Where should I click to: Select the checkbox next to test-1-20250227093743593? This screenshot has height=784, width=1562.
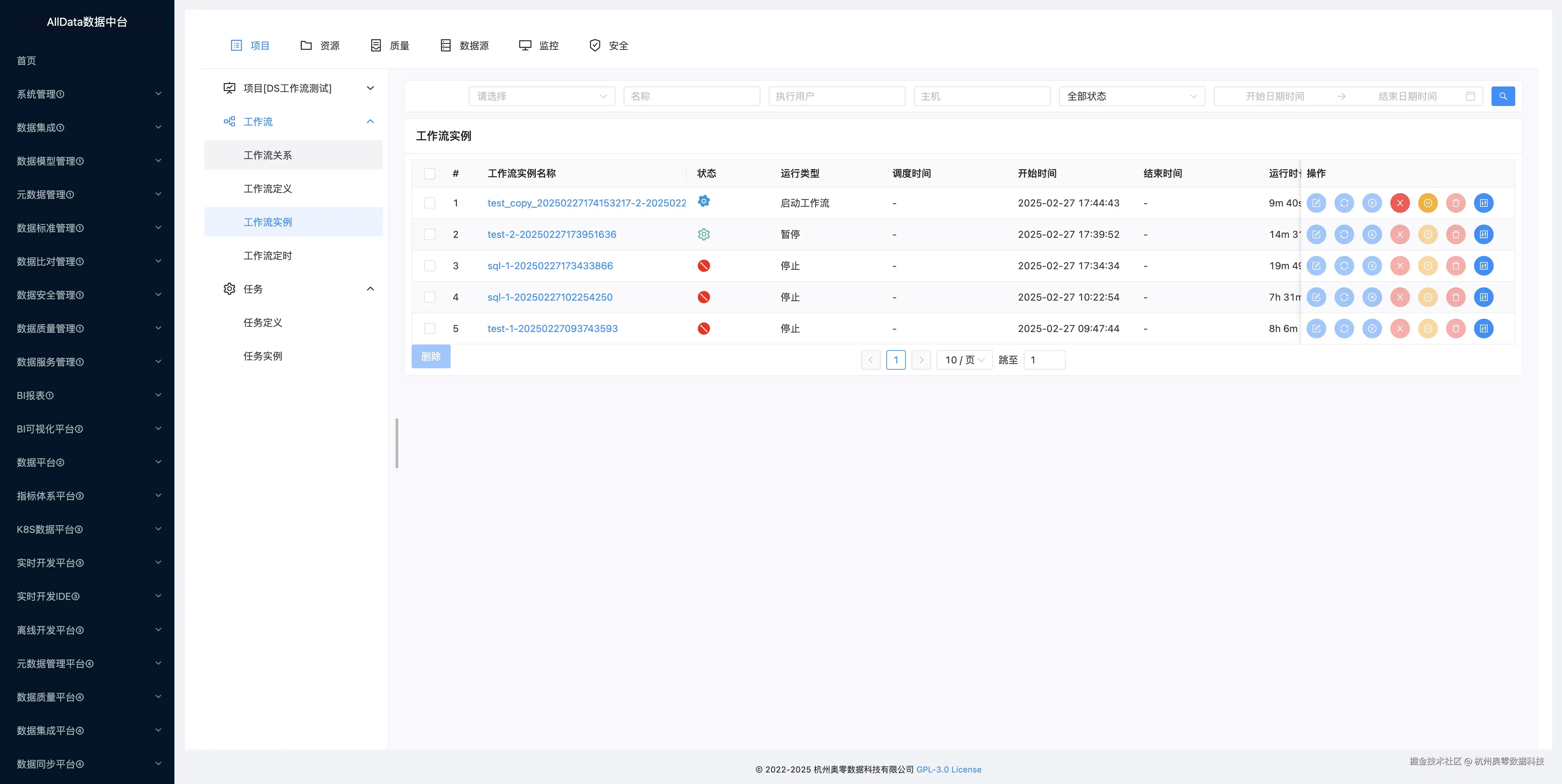tap(430, 329)
